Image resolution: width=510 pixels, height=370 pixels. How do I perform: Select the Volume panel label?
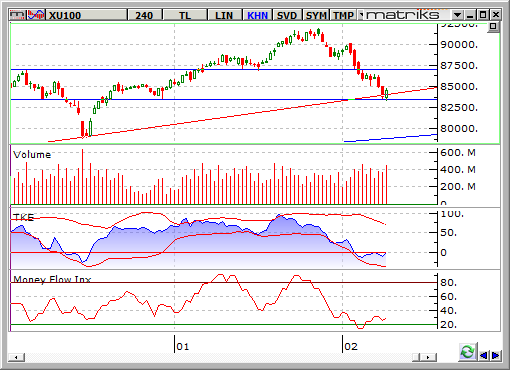(32, 155)
